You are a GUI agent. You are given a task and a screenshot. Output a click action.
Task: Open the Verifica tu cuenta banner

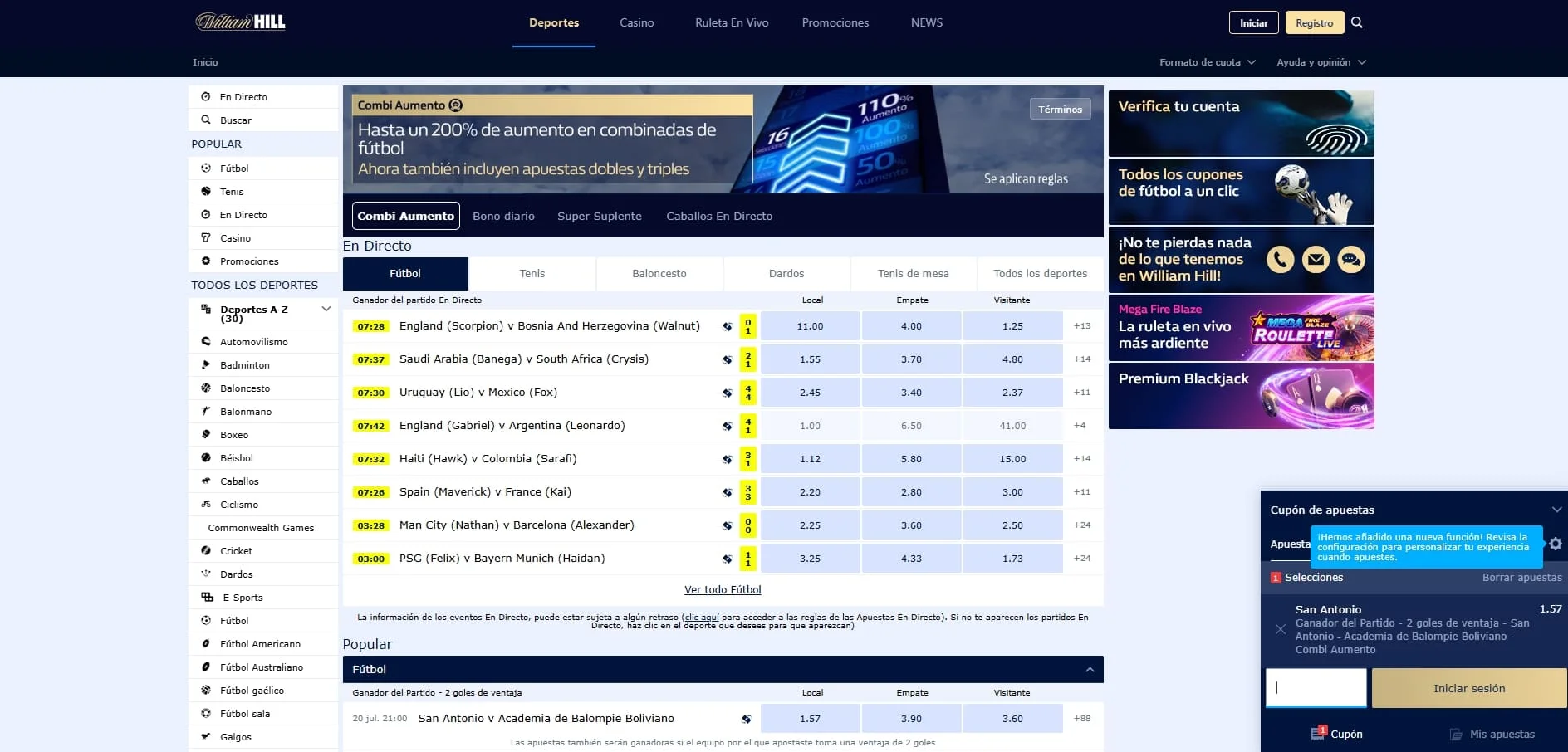pyautogui.click(x=1242, y=124)
